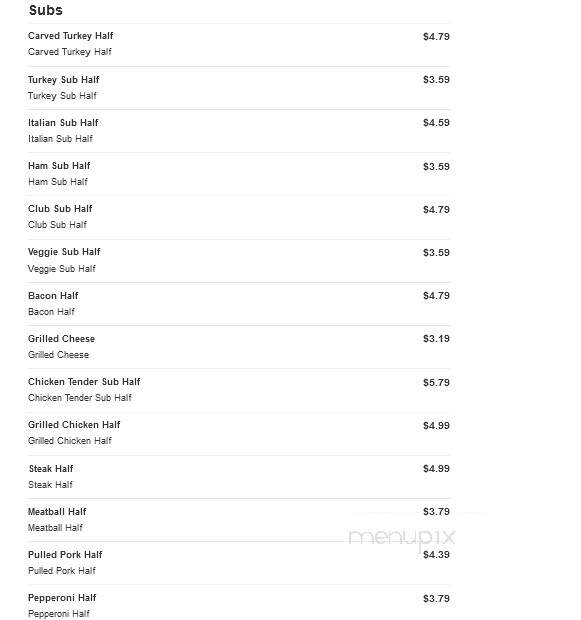Click the Subs section heading
The image size is (581, 620).
pyautogui.click(x=45, y=10)
